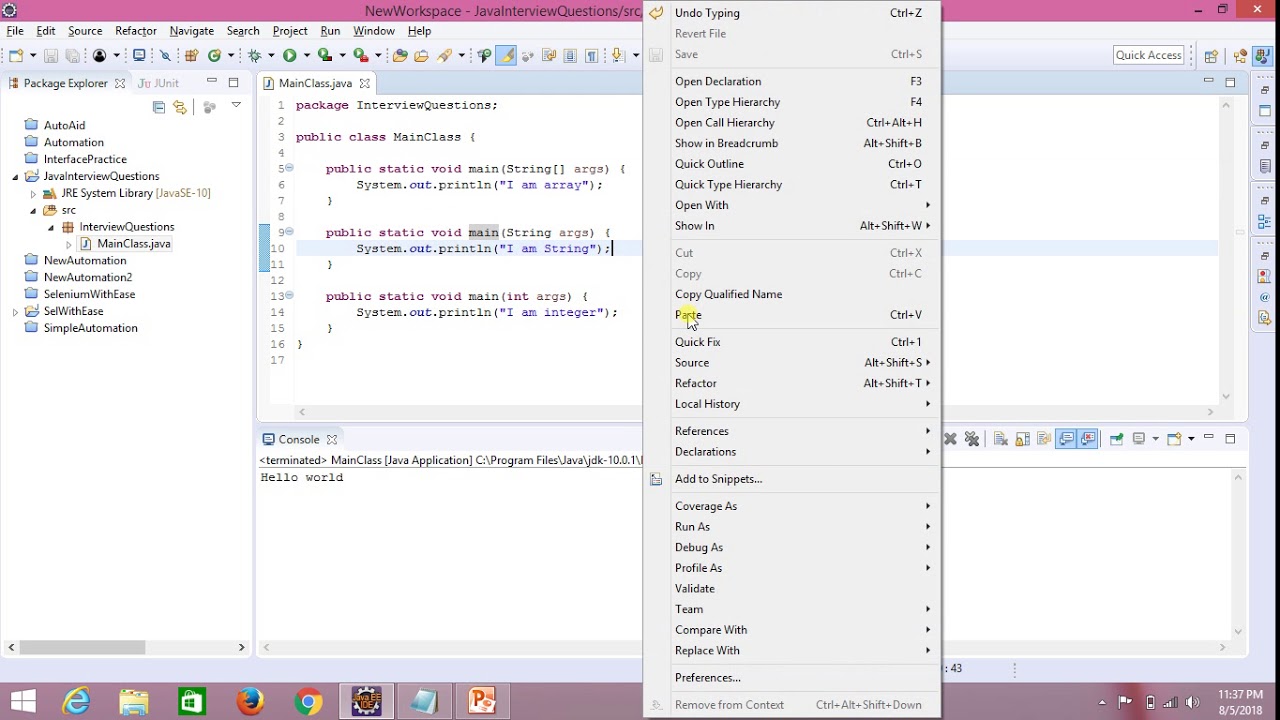1280x720 pixels.
Task: Click Remove Launch X icon in Console
Action: pos(950,439)
